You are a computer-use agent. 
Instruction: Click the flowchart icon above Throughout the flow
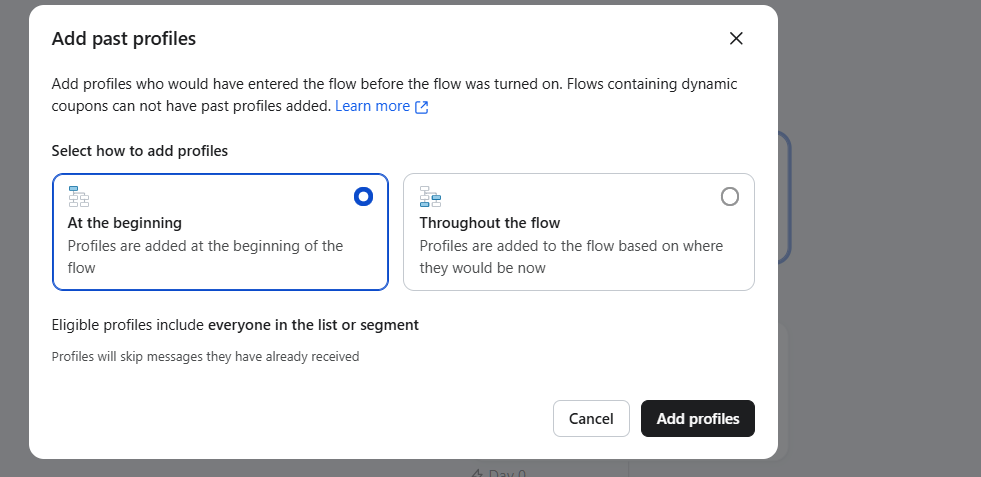click(x=431, y=196)
